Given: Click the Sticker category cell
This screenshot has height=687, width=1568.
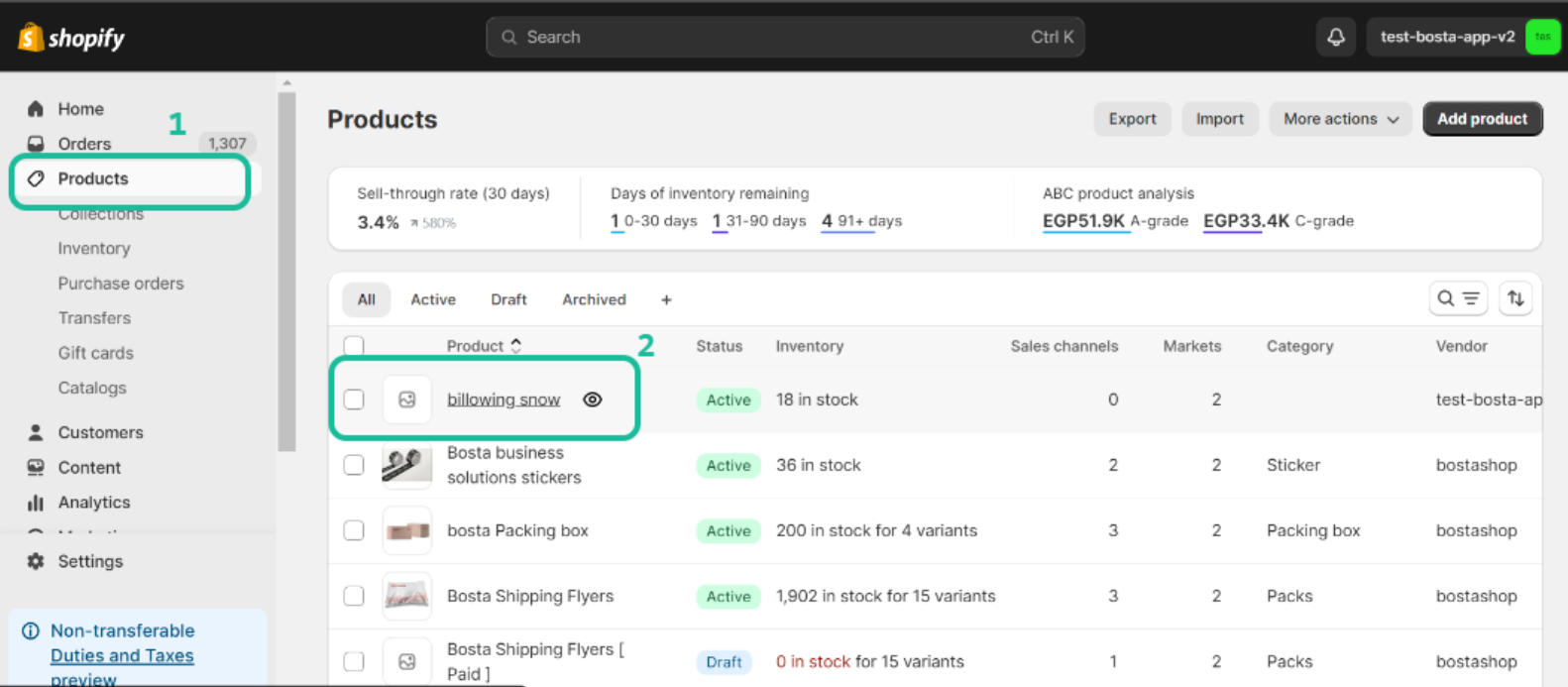Looking at the screenshot, I should (x=1293, y=465).
